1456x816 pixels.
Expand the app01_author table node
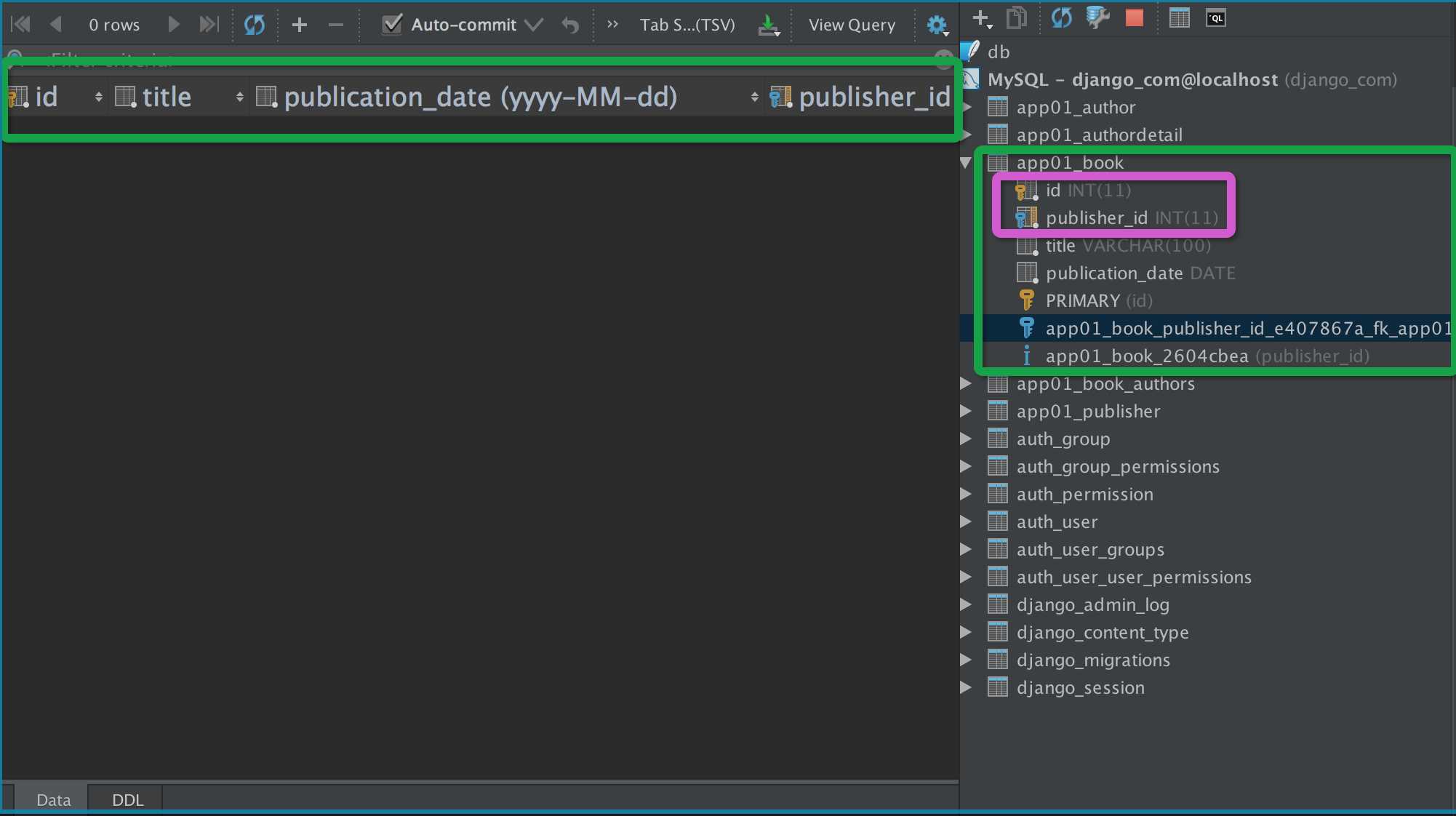pos(967,107)
